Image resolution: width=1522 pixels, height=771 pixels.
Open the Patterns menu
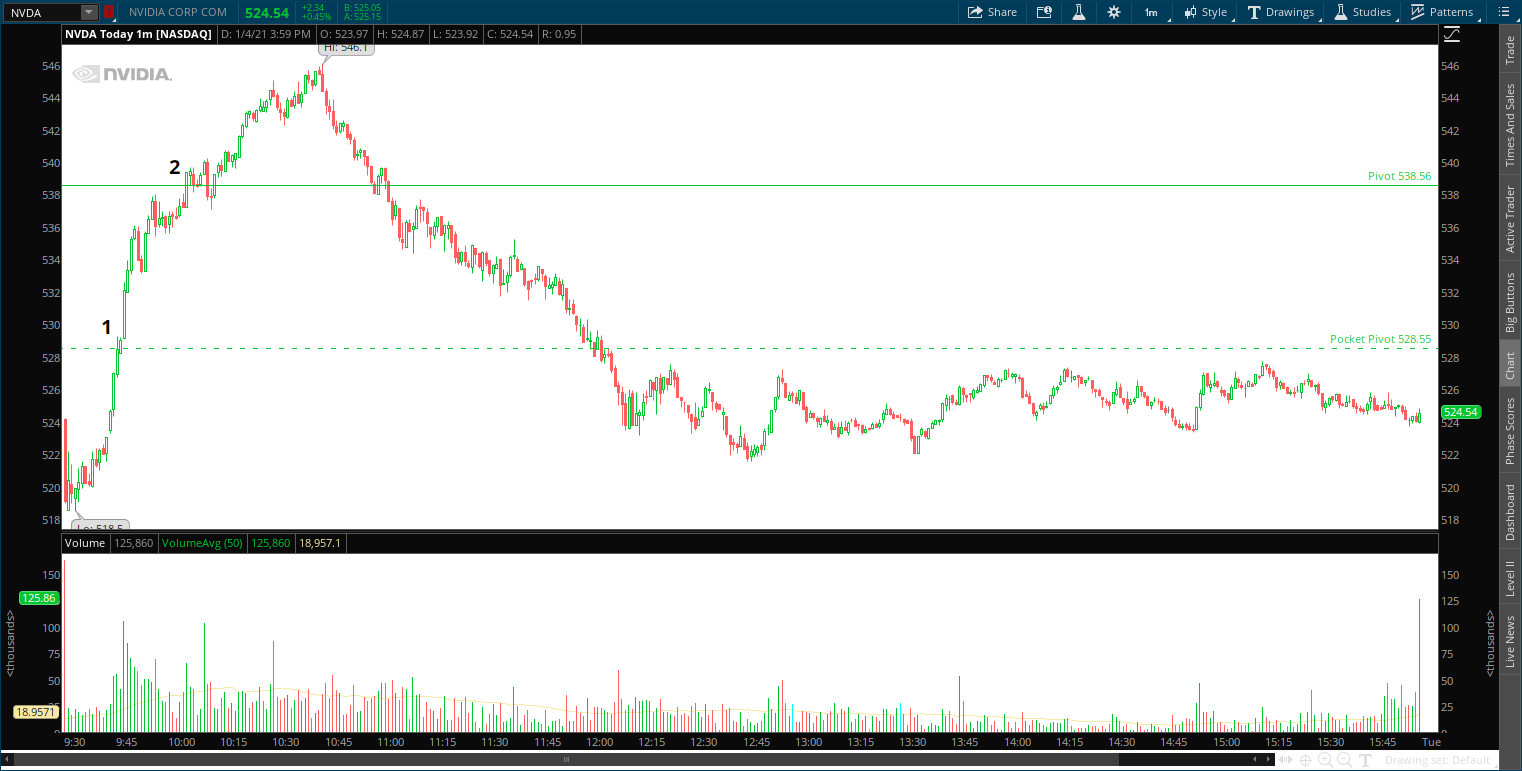point(1441,12)
